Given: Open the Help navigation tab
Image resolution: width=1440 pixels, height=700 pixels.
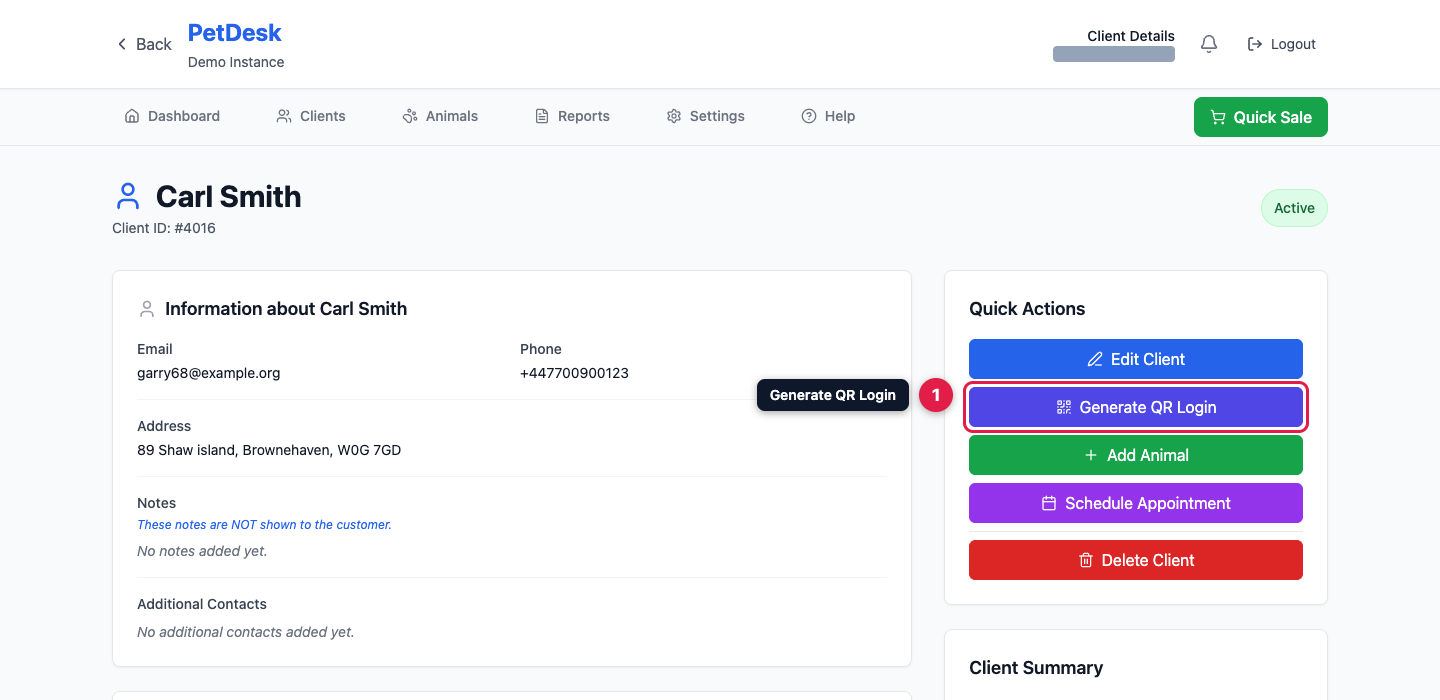Looking at the screenshot, I should [828, 116].
